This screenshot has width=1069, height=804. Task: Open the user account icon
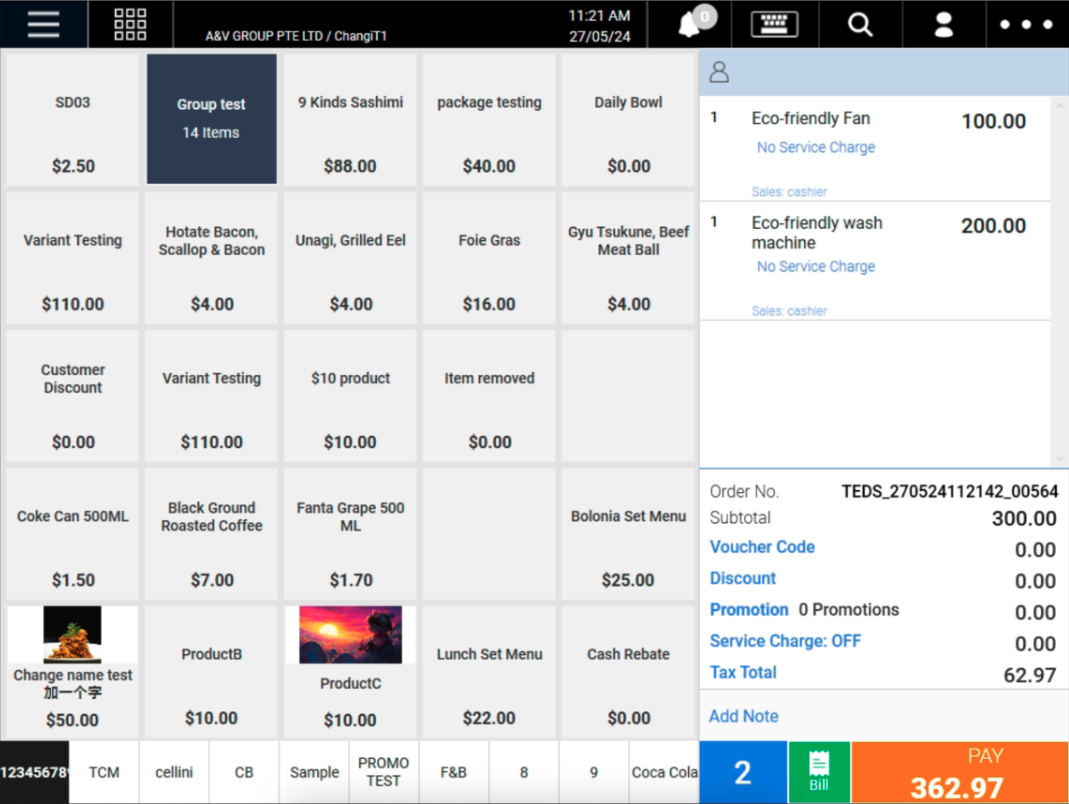click(x=943, y=24)
